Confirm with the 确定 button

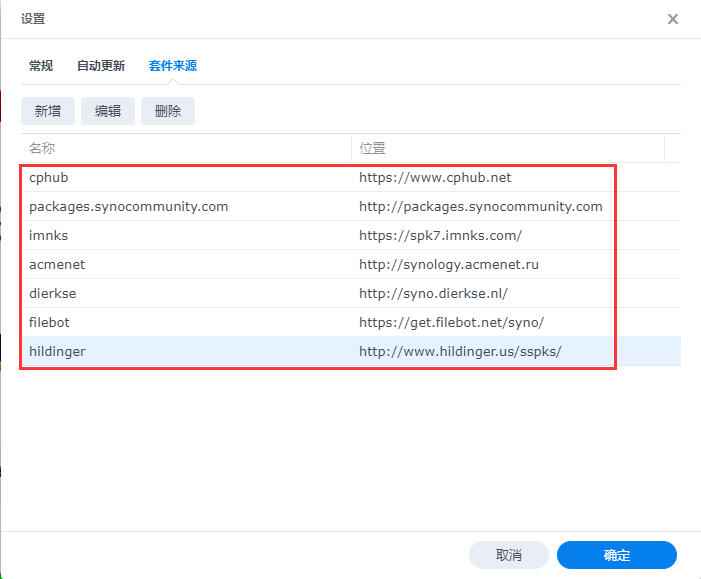pyautogui.click(x=617, y=555)
